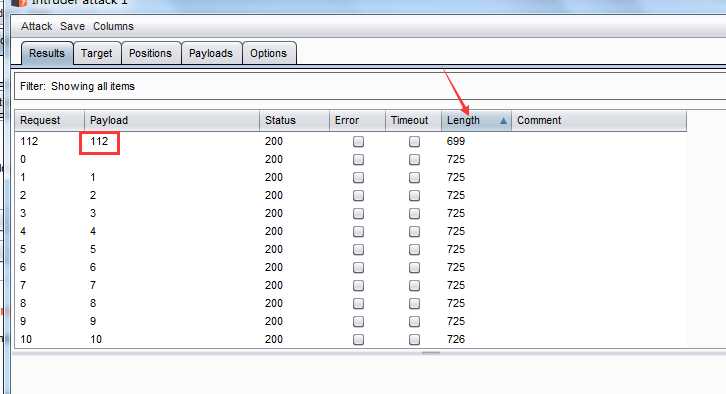
Task: Toggle the Error checkbox for request 0
Action: coord(358,159)
